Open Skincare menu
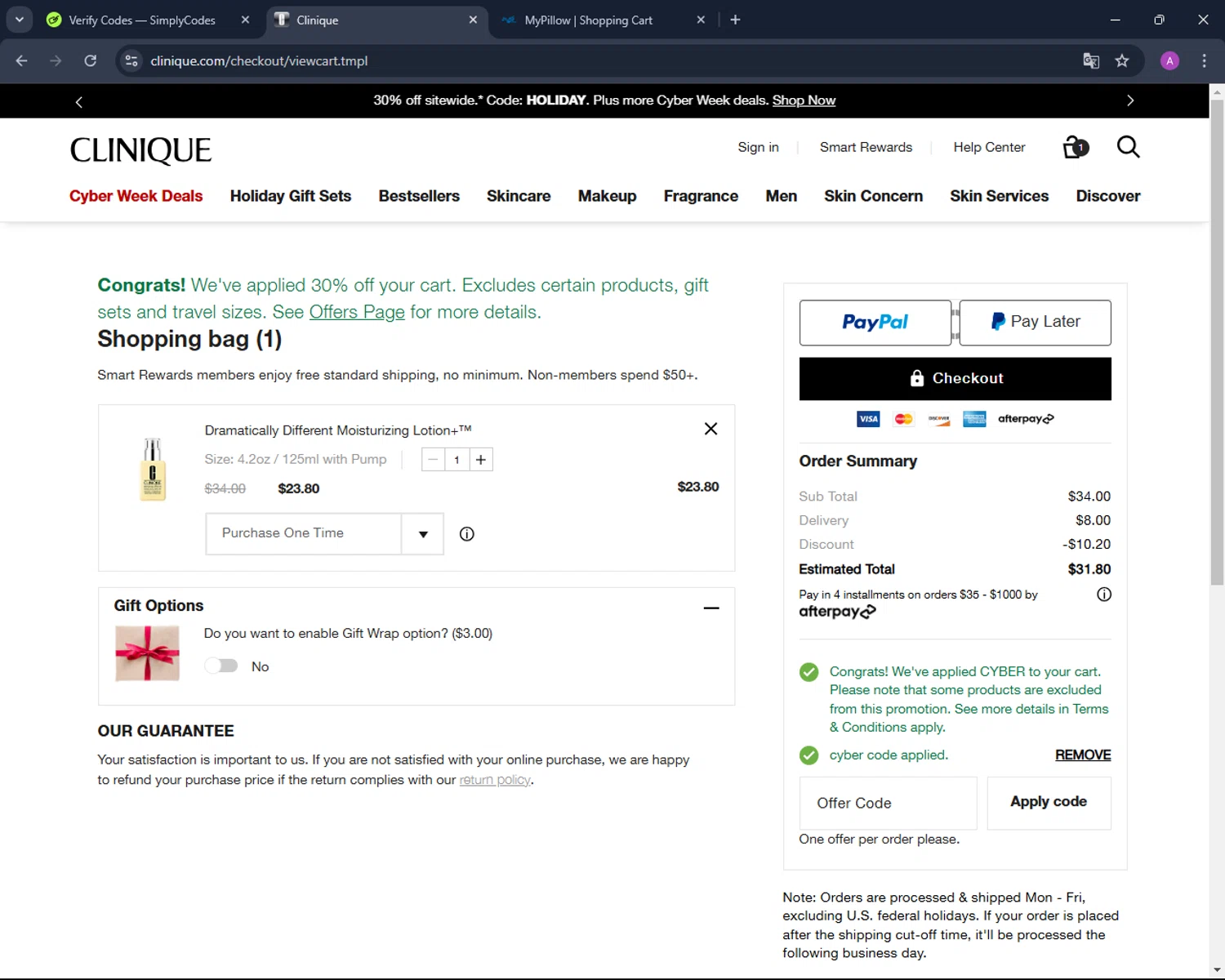The width and height of the screenshot is (1225, 980). [519, 196]
